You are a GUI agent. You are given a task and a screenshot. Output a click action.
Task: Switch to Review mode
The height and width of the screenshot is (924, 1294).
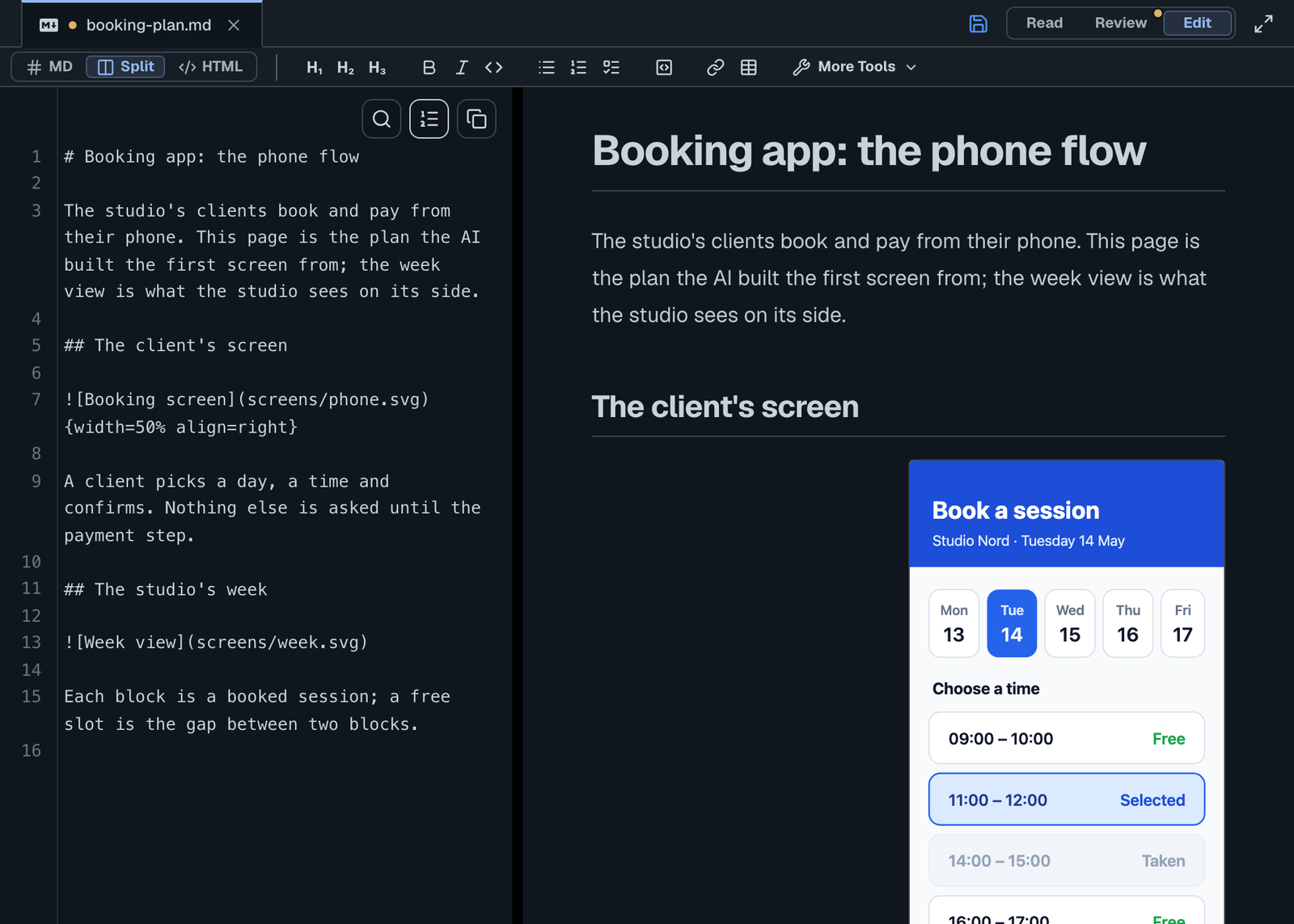tap(1121, 23)
